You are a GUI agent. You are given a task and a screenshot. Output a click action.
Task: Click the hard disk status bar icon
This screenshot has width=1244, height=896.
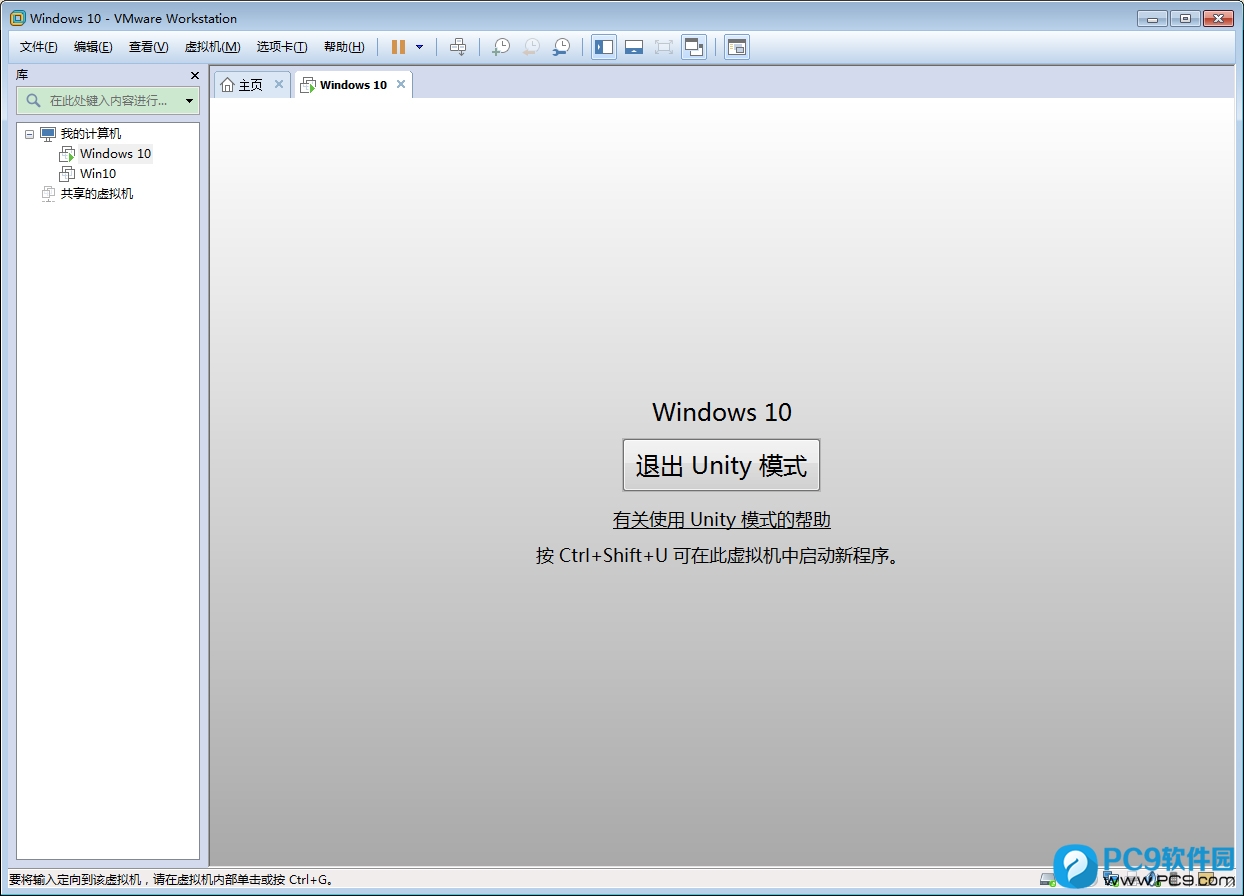point(1048,880)
